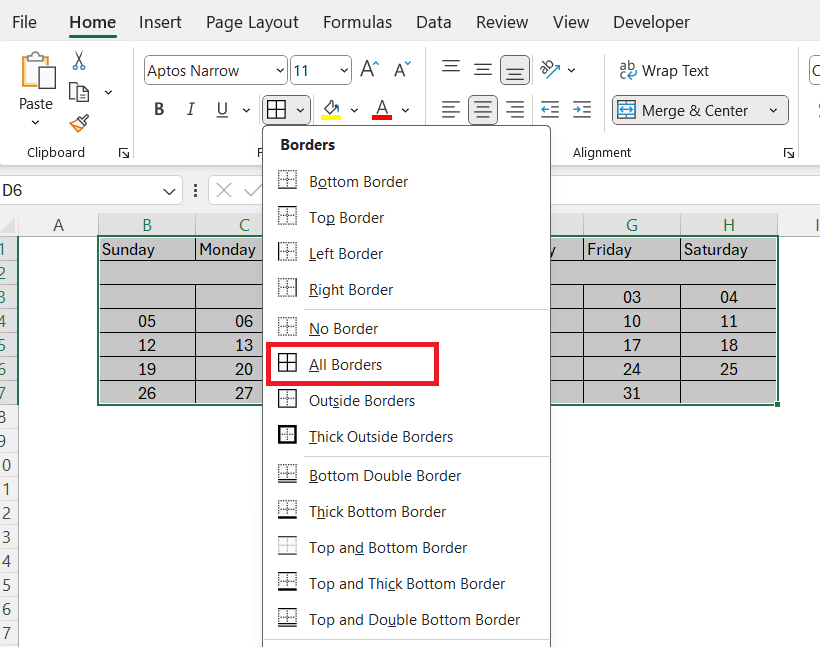Toggle Bottom Align button

[x=515, y=70]
